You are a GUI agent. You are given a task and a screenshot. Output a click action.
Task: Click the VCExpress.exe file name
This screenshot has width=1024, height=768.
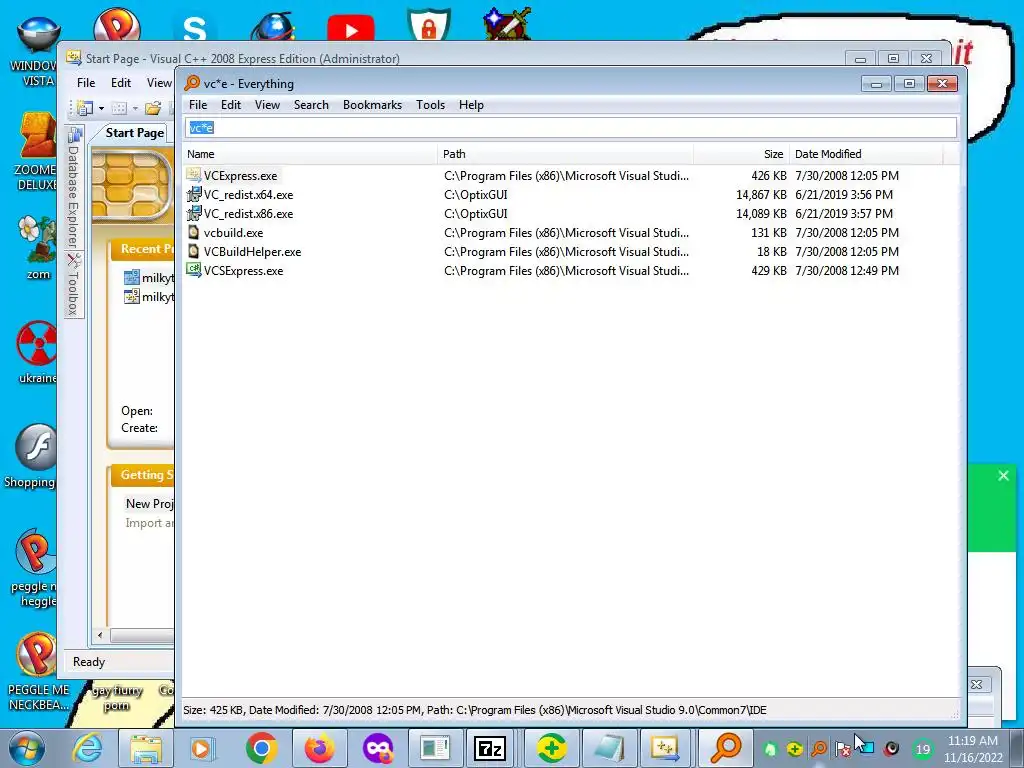pos(240,176)
